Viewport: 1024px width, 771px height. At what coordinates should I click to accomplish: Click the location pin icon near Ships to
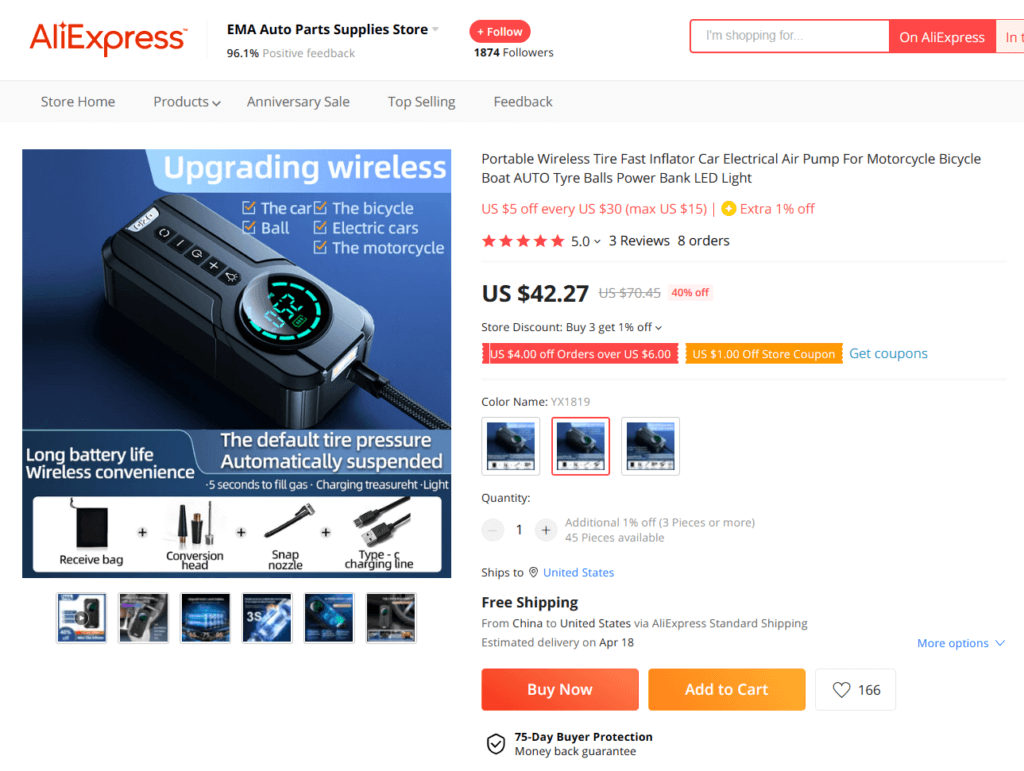click(533, 572)
